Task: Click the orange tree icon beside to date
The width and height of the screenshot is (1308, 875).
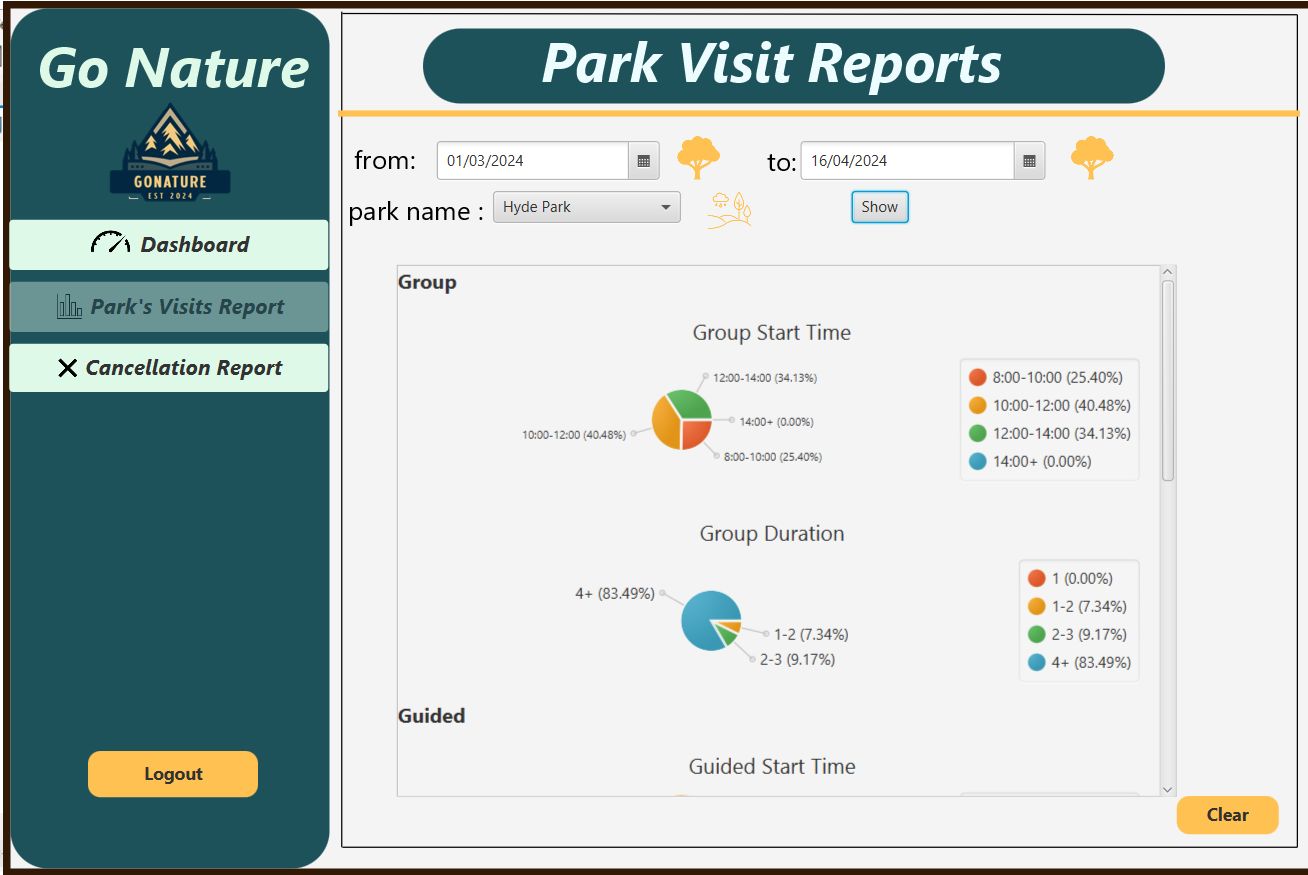Action: tap(1092, 158)
